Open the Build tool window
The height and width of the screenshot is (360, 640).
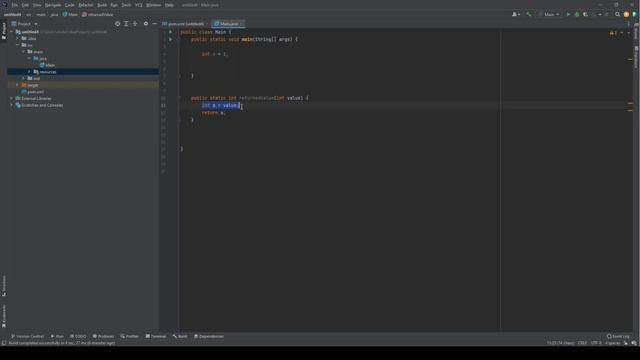pyautogui.click(x=180, y=336)
